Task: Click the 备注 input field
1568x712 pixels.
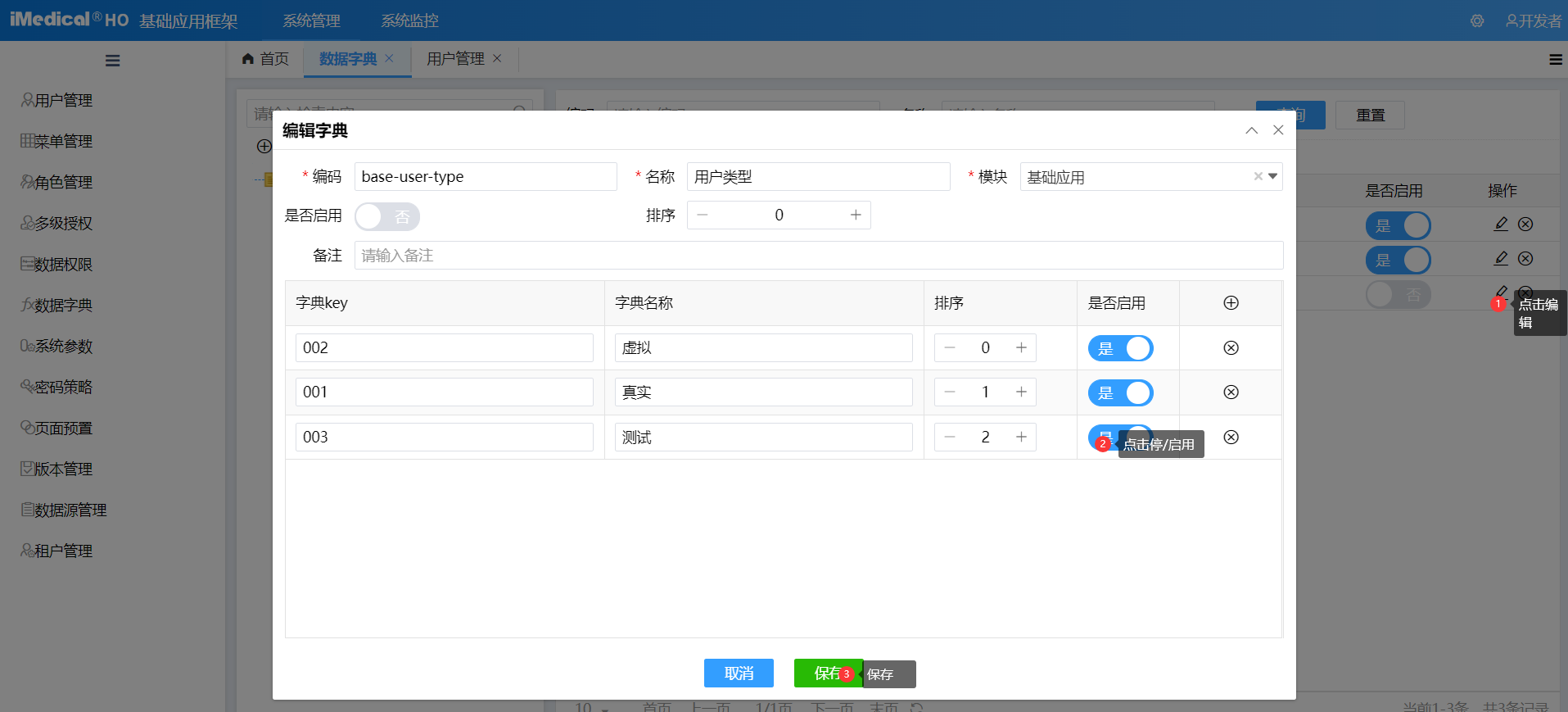Action: (x=819, y=255)
